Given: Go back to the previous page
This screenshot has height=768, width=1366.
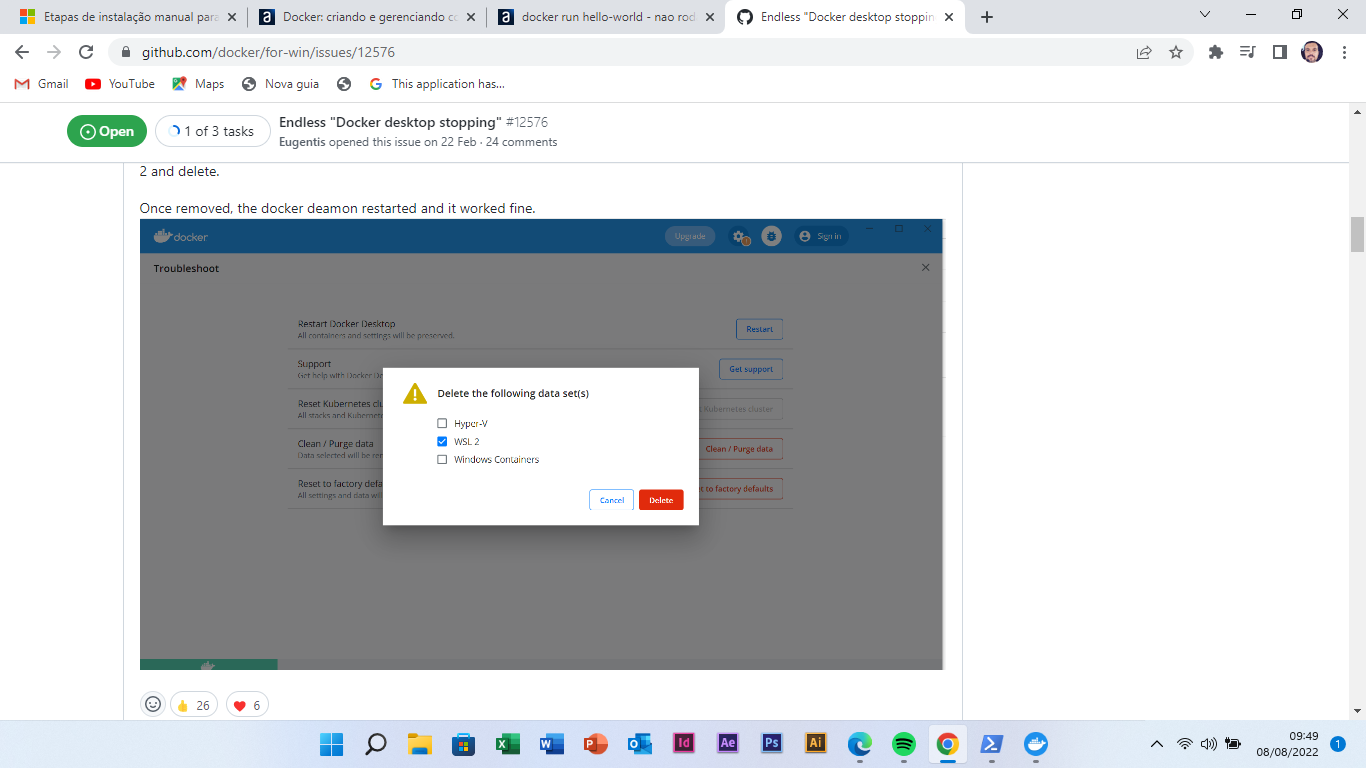Looking at the screenshot, I should pyautogui.click(x=22, y=52).
